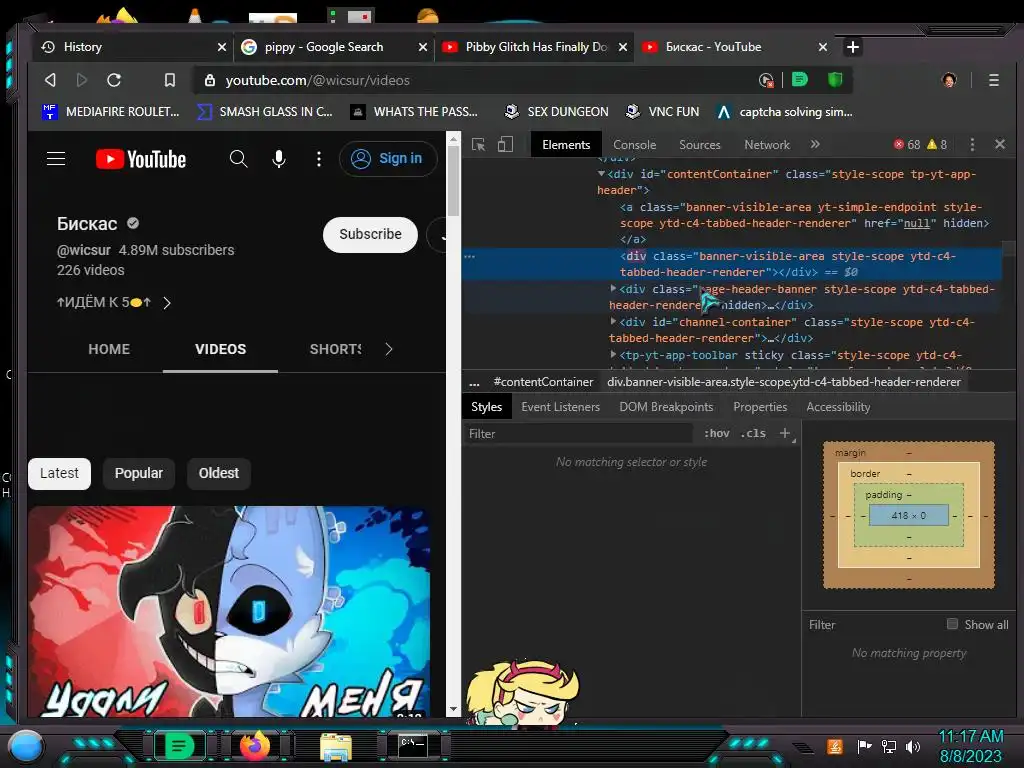Open the DOM Breakpoints pane tab
Screen dimensions: 1024x768
pyautogui.click(x=666, y=407)
